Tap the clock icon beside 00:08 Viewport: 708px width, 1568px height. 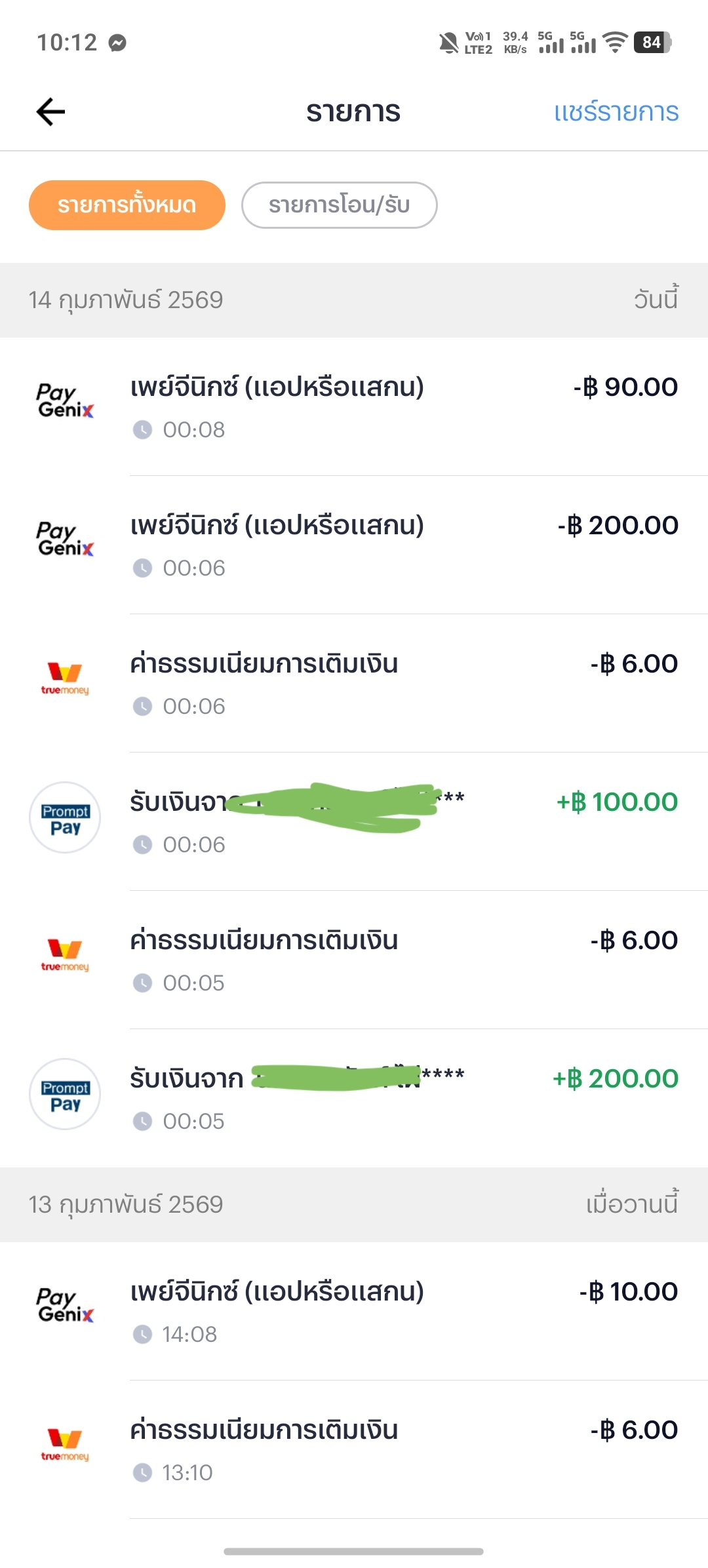pyautogui.click(x=142, y=430)
